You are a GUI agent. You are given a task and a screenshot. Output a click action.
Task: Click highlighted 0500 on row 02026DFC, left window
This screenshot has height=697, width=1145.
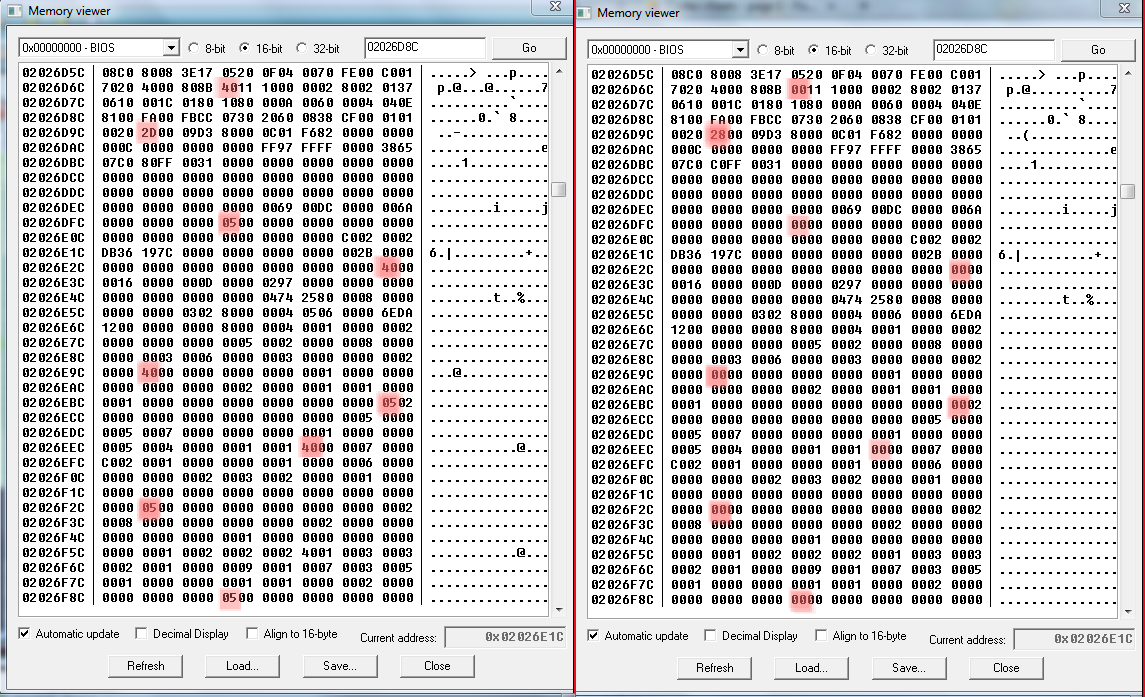click(237, 222)
